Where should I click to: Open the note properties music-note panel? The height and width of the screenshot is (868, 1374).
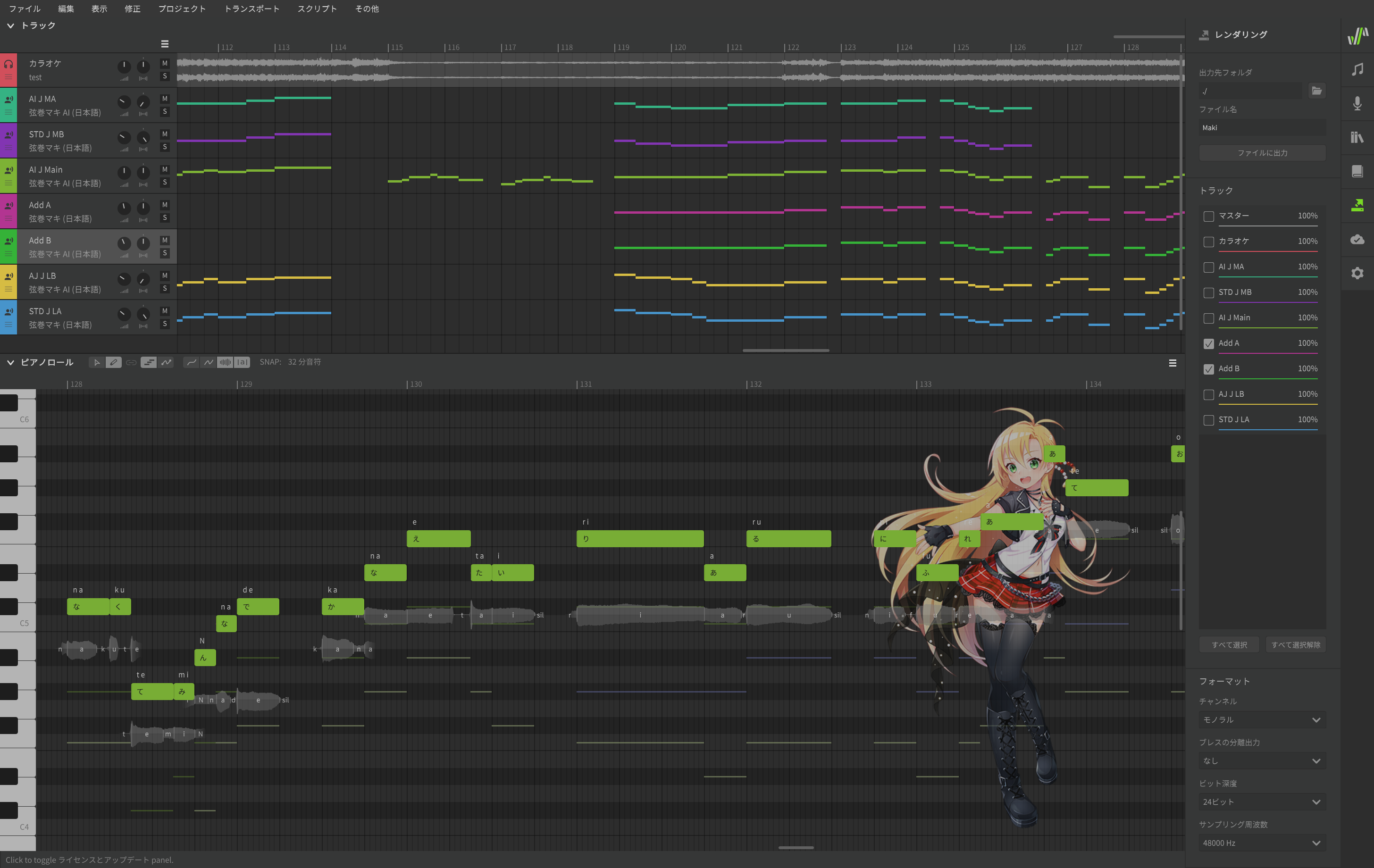pos(1357,69)
